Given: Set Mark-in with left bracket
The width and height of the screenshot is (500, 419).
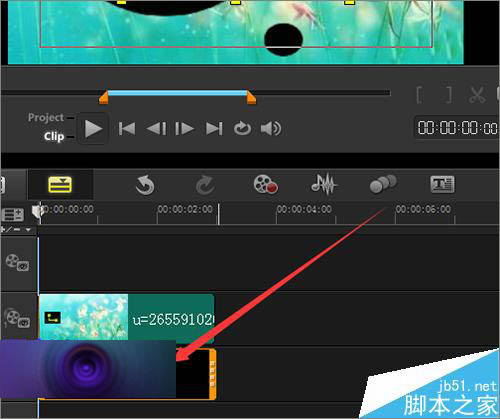Looking at the screenshot, I should coord(420,95).
